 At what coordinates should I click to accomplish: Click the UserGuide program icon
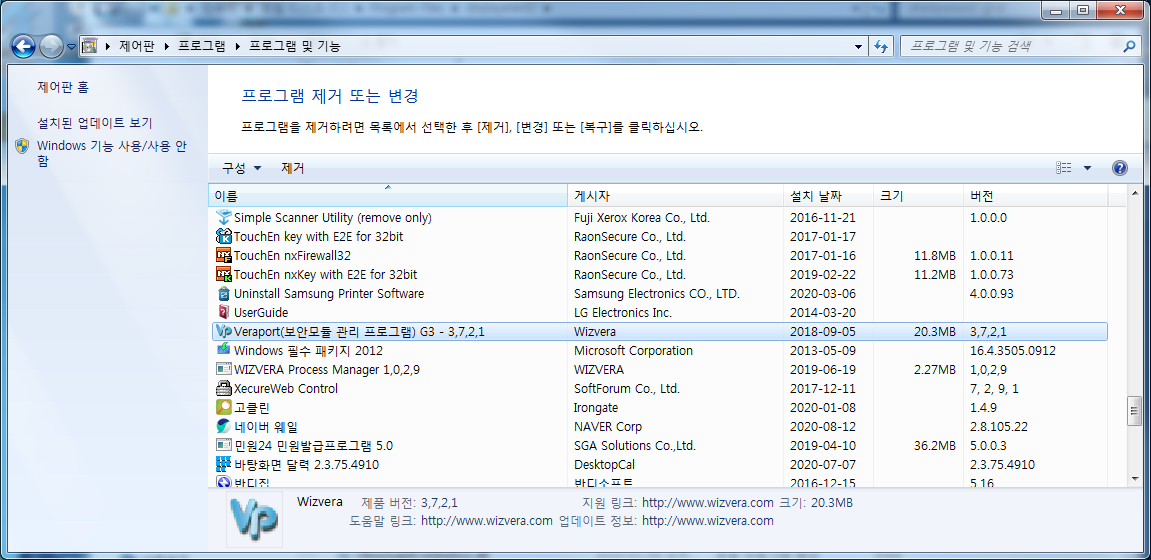click(224, 313)
